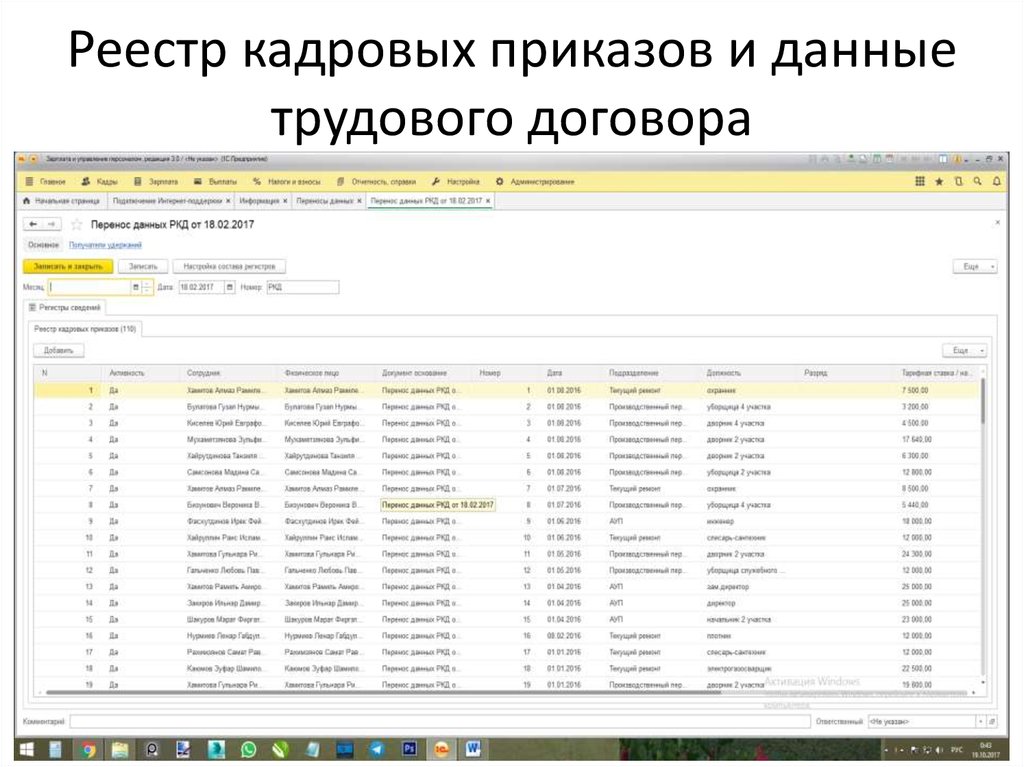Switch to the Кадры section

click(x=103, y=182)
